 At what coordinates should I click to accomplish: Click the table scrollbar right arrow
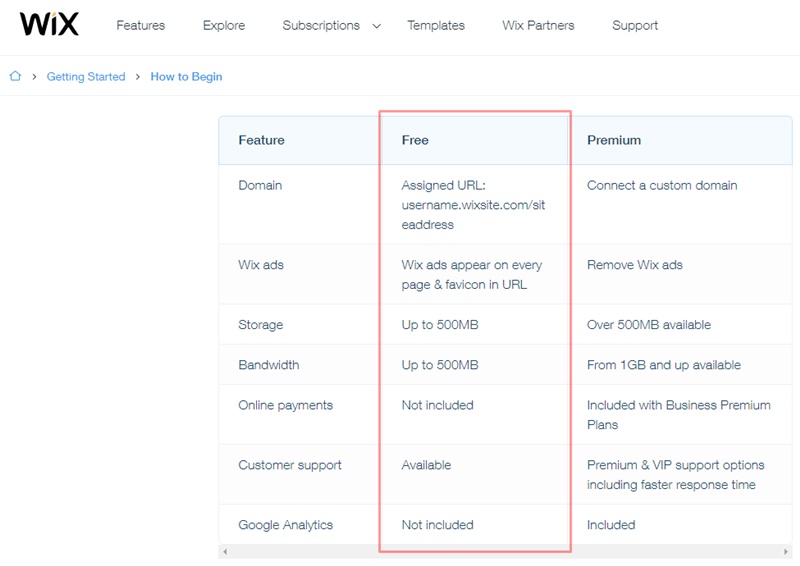(785, 551)
